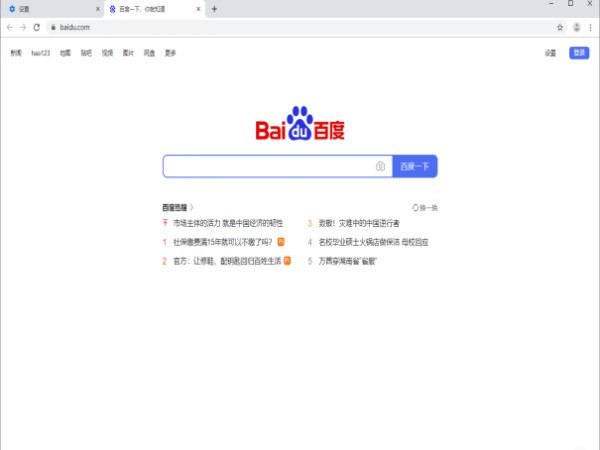600x450 pixels.
Task: Click the browser forward arrow
Action: point(23,28)
